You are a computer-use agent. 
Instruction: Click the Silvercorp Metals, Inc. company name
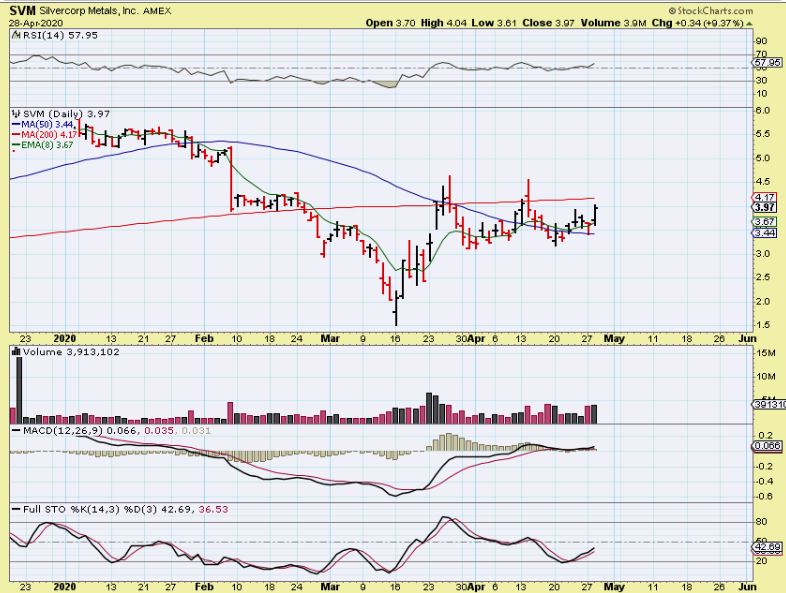[x=89, y=11]
